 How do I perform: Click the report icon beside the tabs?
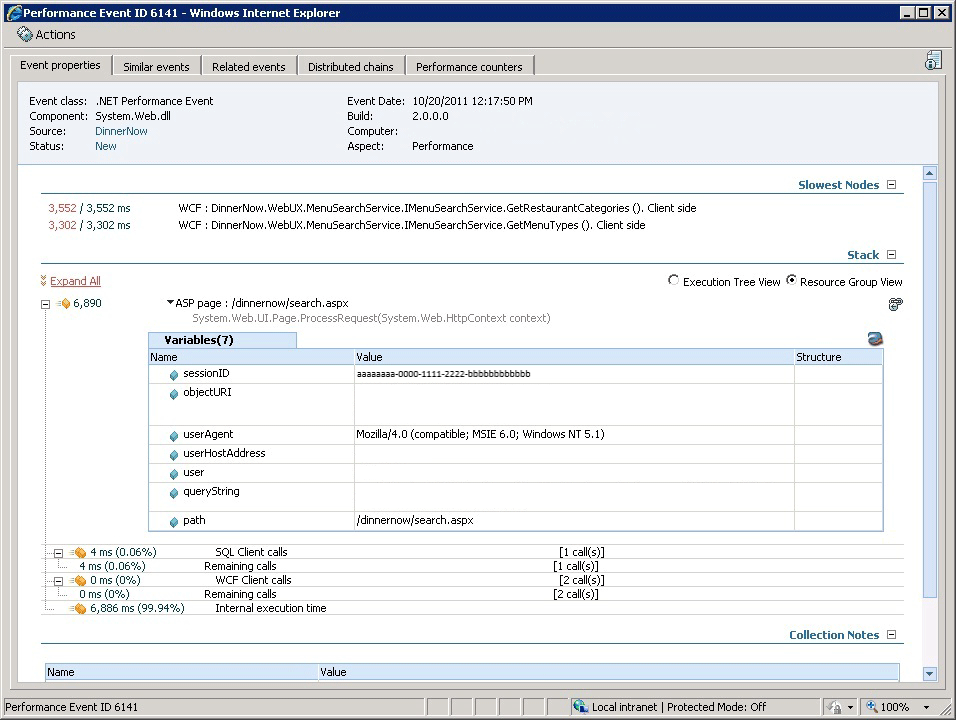tap(933, 60)
